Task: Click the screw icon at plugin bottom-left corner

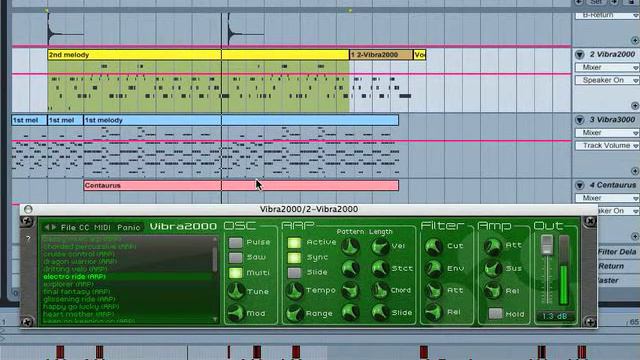Action: click(27, 322)
